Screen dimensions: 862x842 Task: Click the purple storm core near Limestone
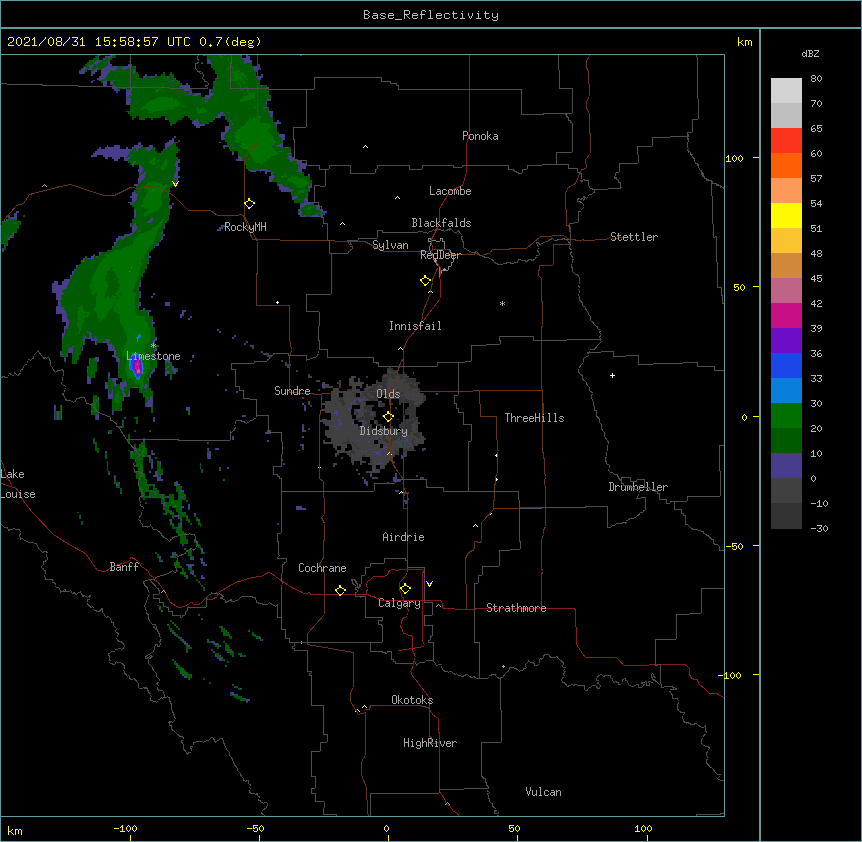(x=137, y=367)
